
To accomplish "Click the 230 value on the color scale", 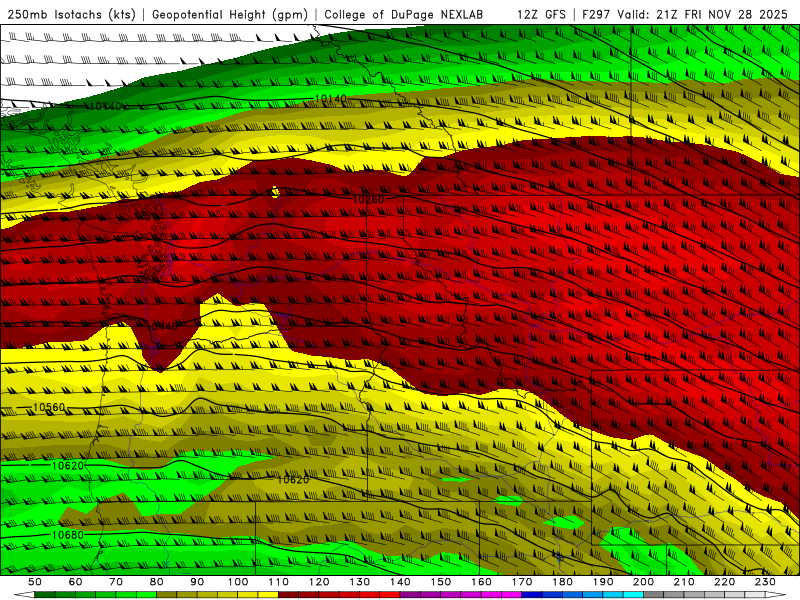I will pos(766,582).
